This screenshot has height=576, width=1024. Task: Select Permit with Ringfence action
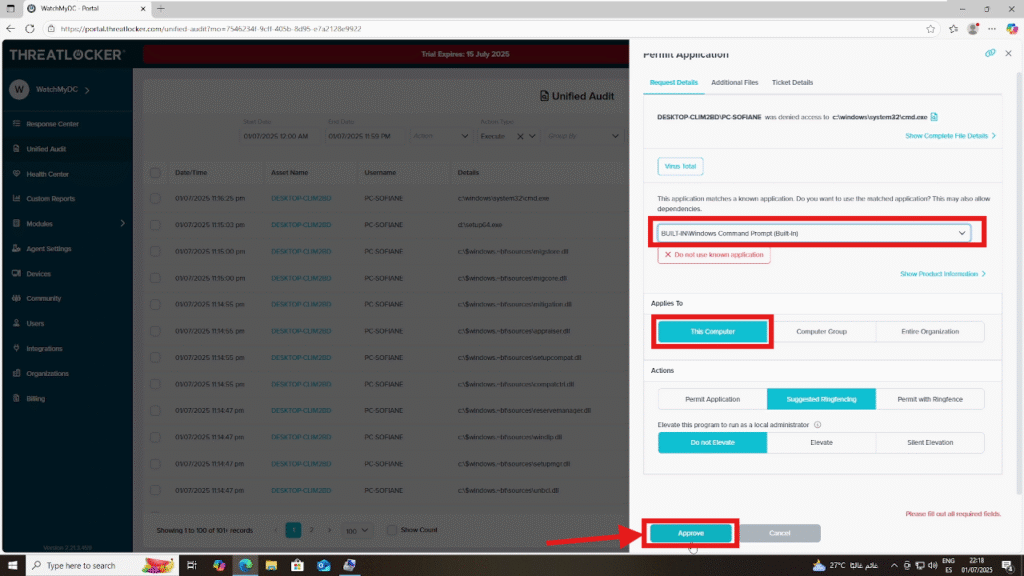pos(930,399)
